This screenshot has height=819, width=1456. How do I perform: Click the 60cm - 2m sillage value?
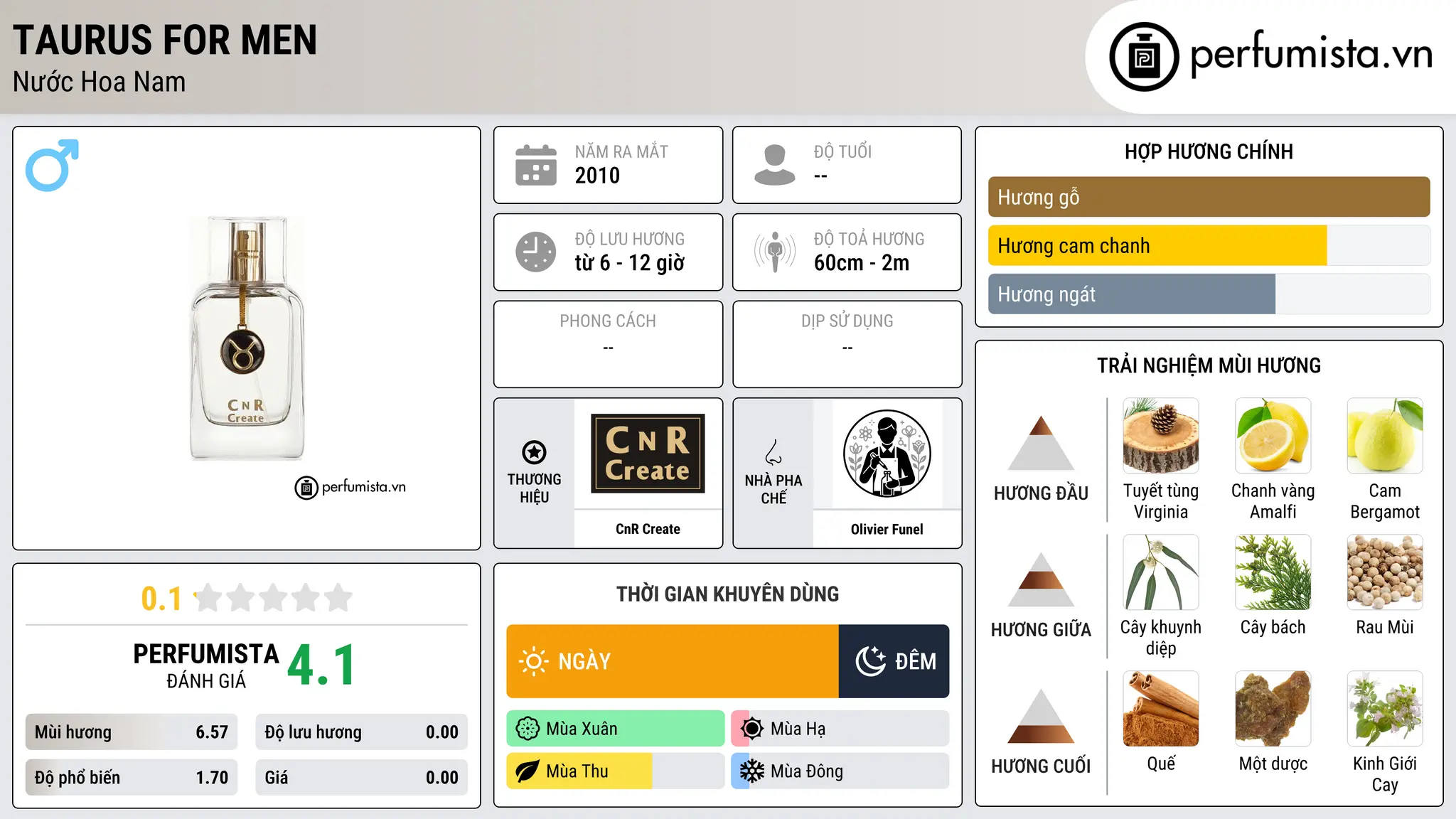tap(862, 263)
